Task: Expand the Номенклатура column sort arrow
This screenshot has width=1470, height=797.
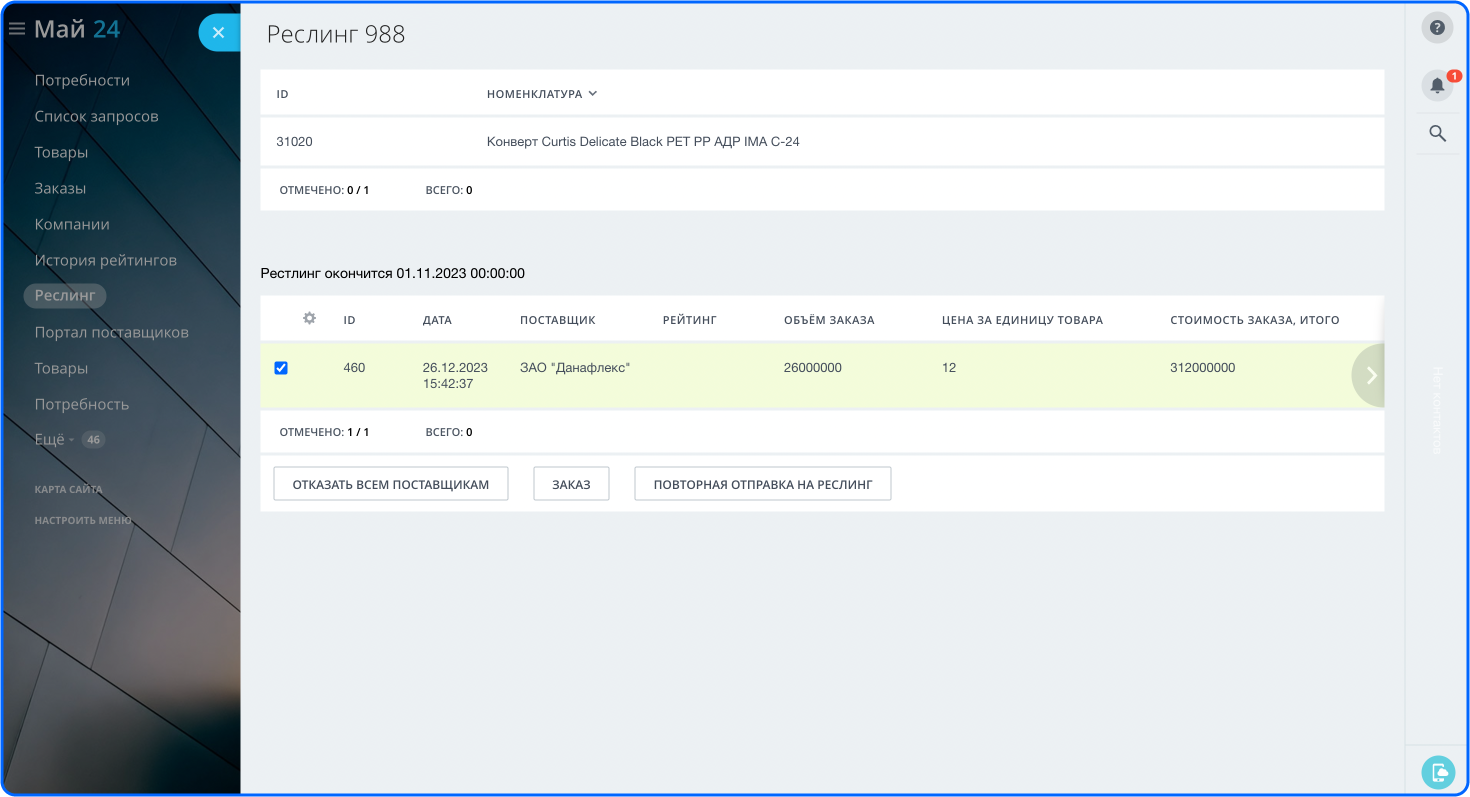Action: (x=593, y=94)
